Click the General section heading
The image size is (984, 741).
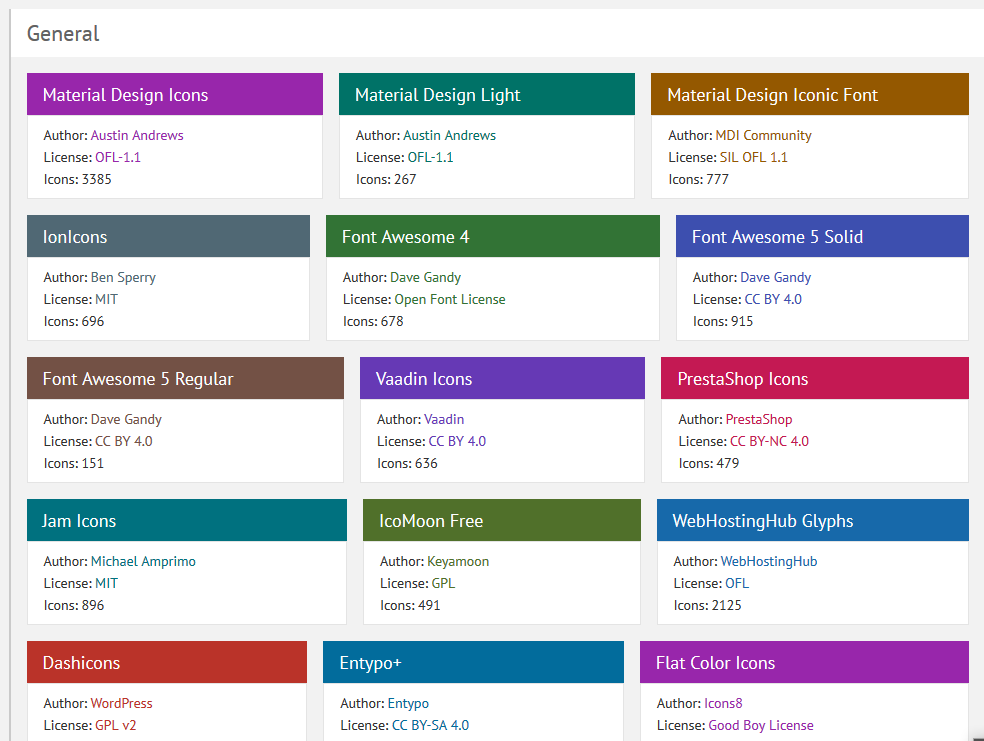tap(63, 33)
